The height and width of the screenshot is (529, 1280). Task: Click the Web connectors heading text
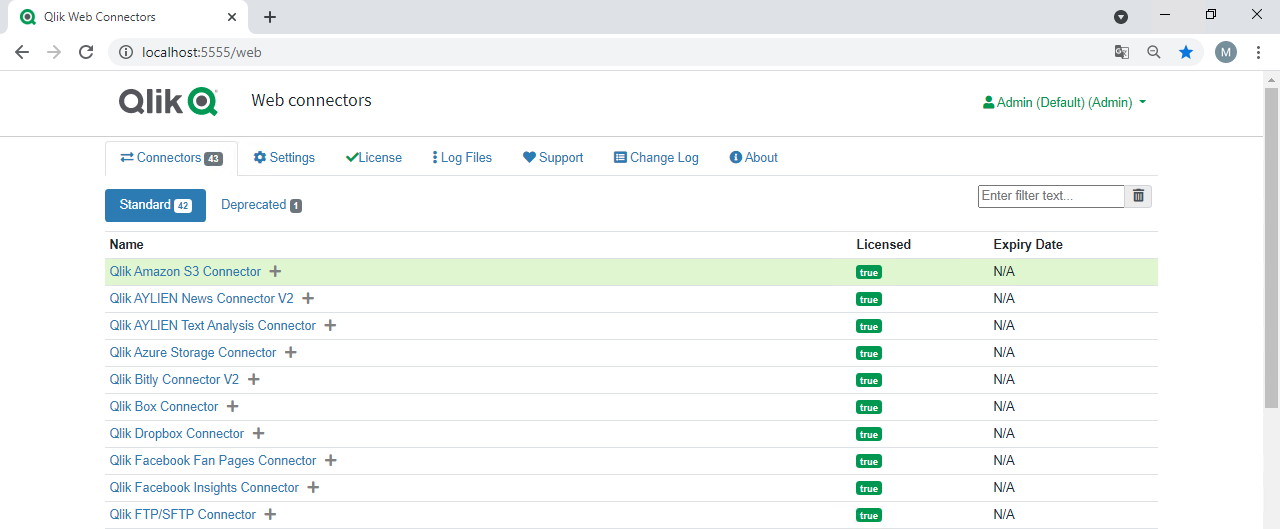[311, 100]
